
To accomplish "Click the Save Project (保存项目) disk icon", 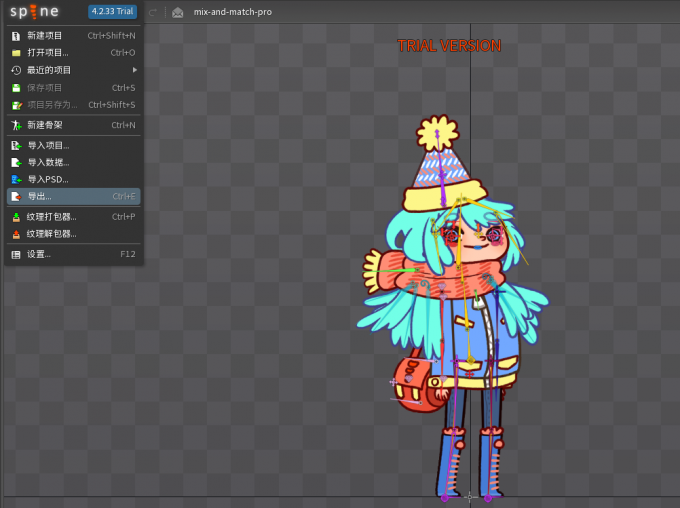I will (x=16, y=88).
